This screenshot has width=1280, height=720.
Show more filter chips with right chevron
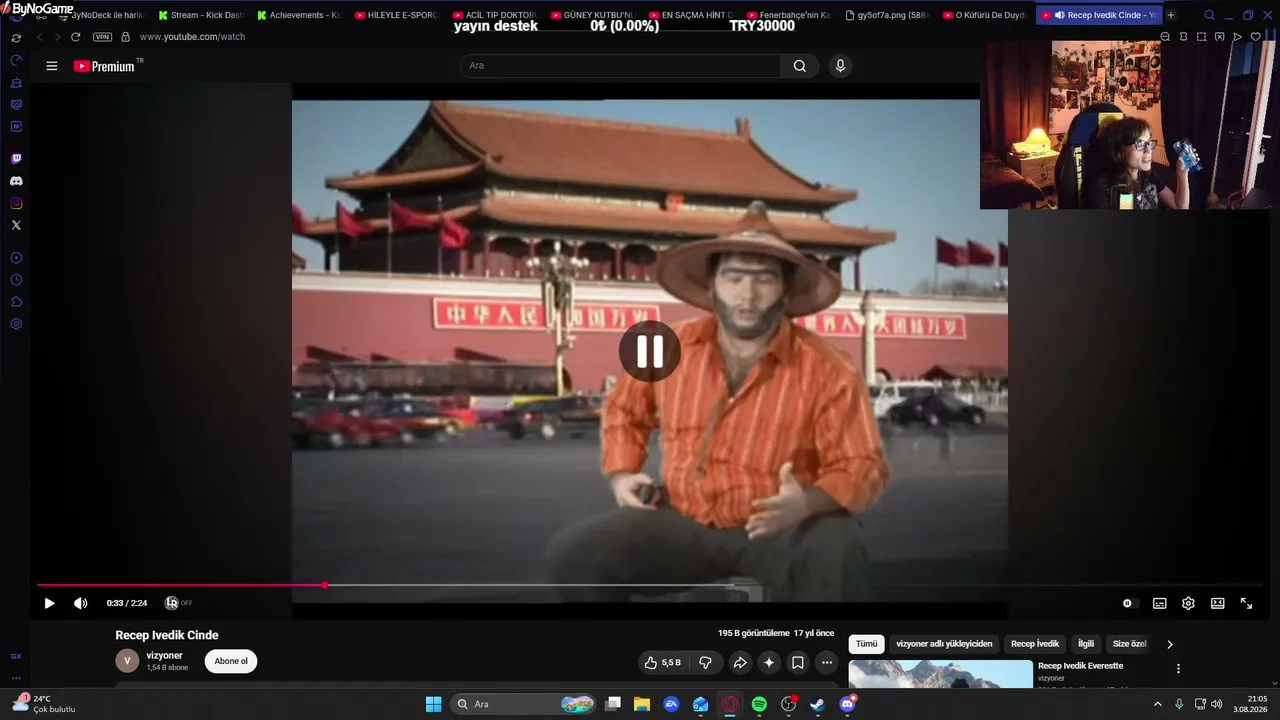coord(1170,644)
